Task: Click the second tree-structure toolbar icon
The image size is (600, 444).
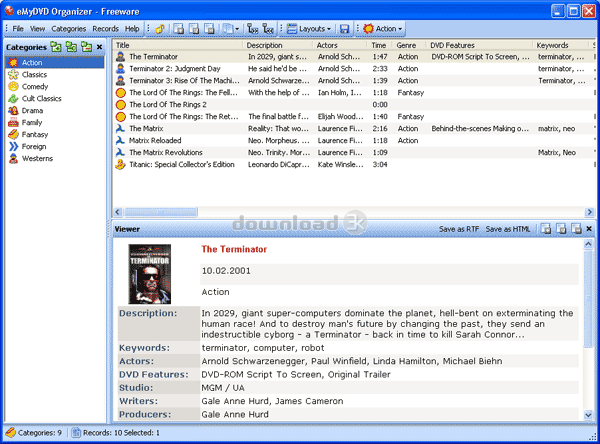Action: 268,29
